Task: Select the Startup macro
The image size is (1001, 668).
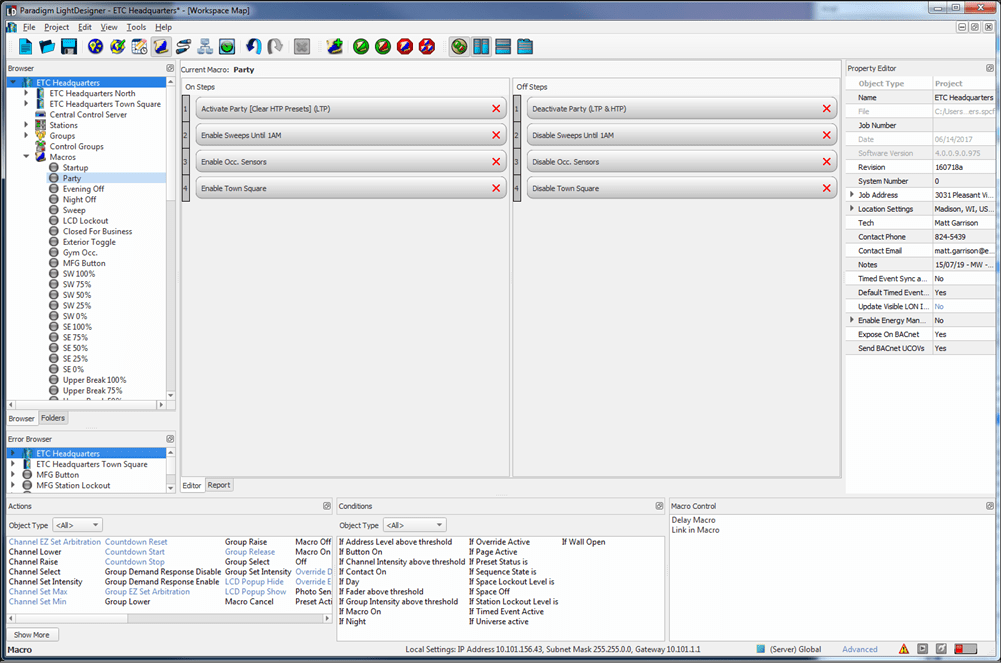Action: 75,167
